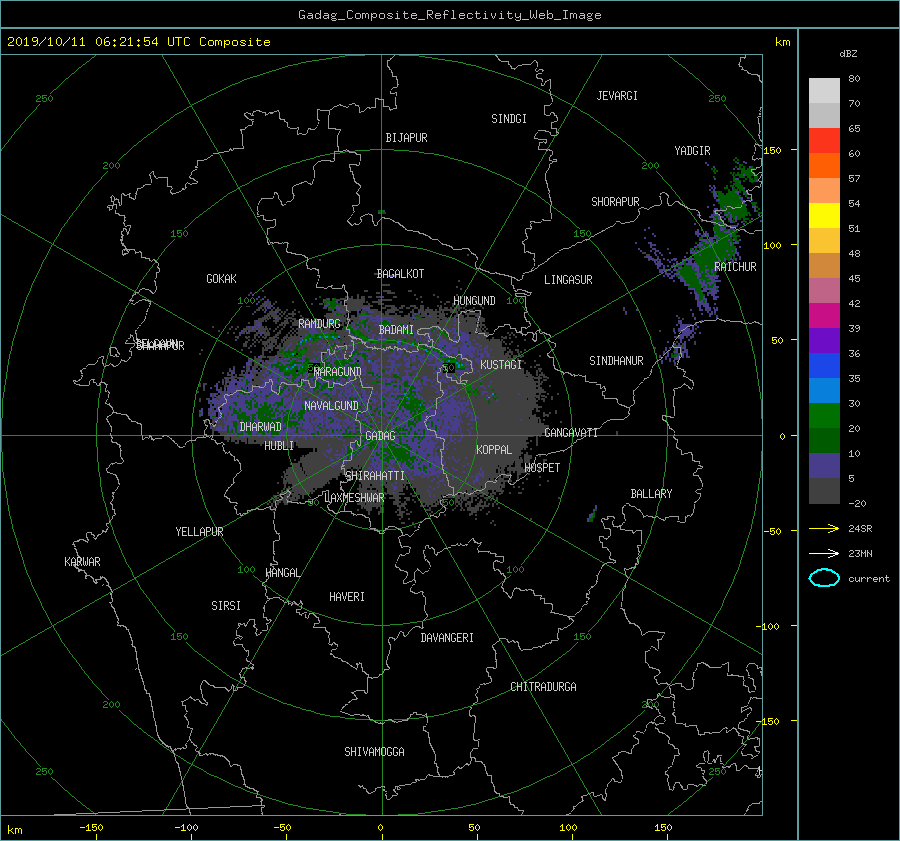
Task: Select the magenta 42 dBZ color swatch
Action: click(824, 315)
